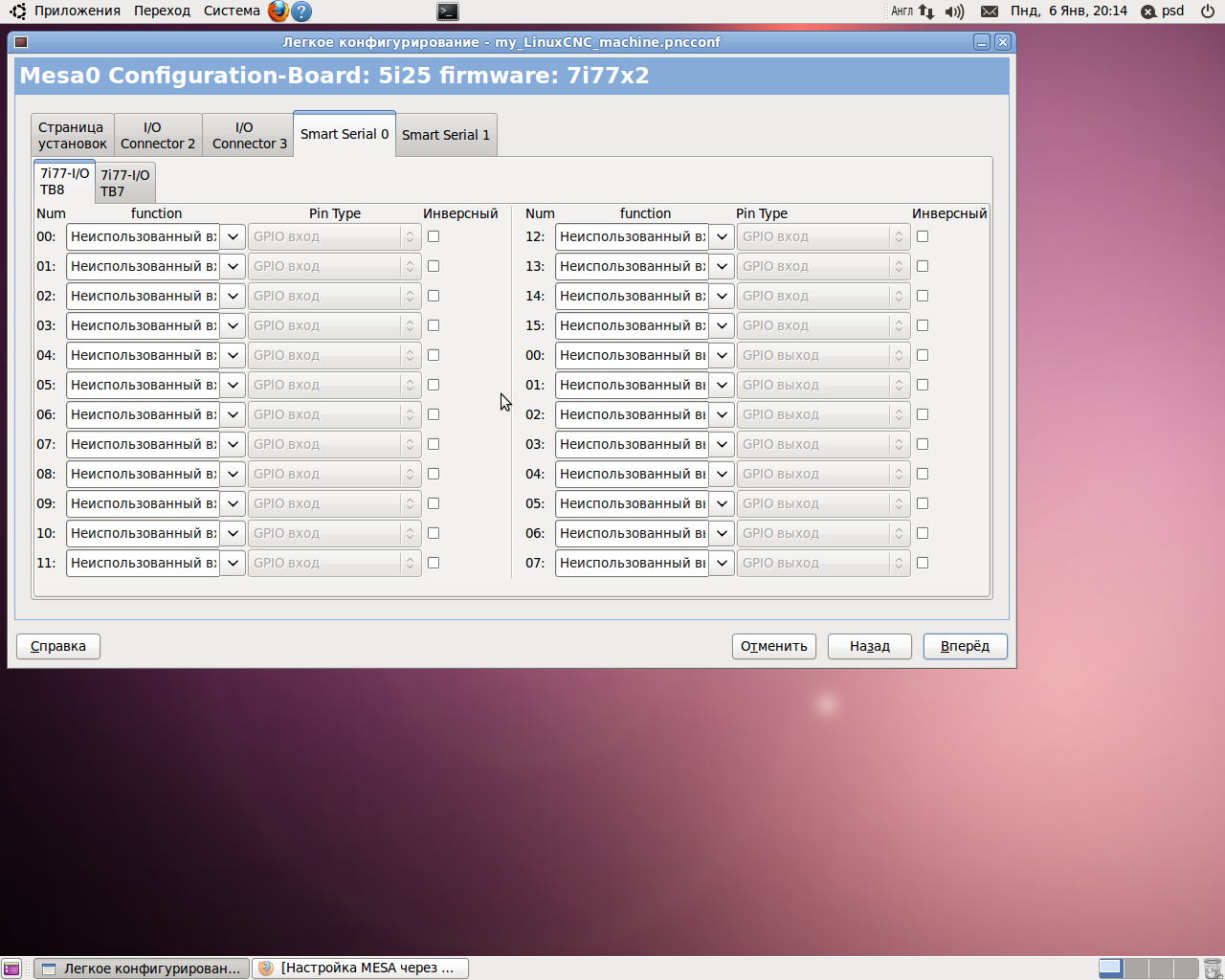
Task: Open the Приложения menu
Action: [x=78, y=11]
